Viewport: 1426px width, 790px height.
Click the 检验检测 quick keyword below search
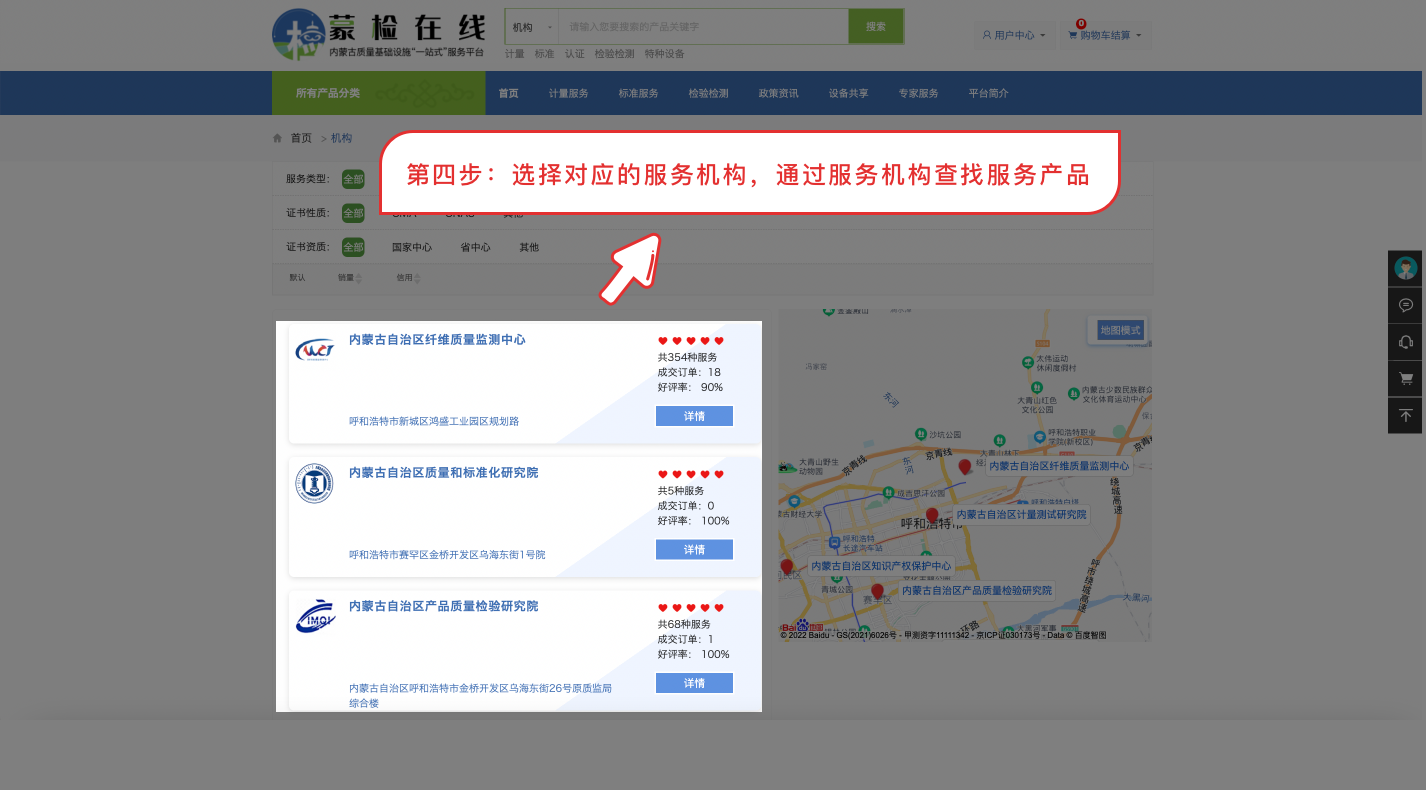[x=614, y=54]
